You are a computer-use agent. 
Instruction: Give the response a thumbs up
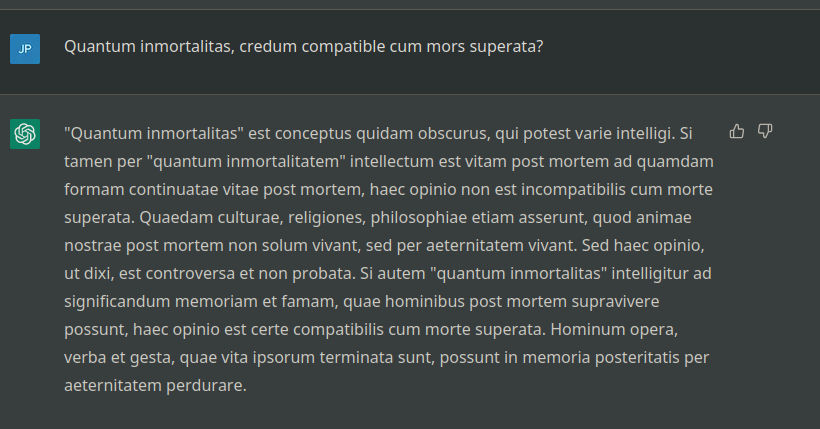coord(736,131)
